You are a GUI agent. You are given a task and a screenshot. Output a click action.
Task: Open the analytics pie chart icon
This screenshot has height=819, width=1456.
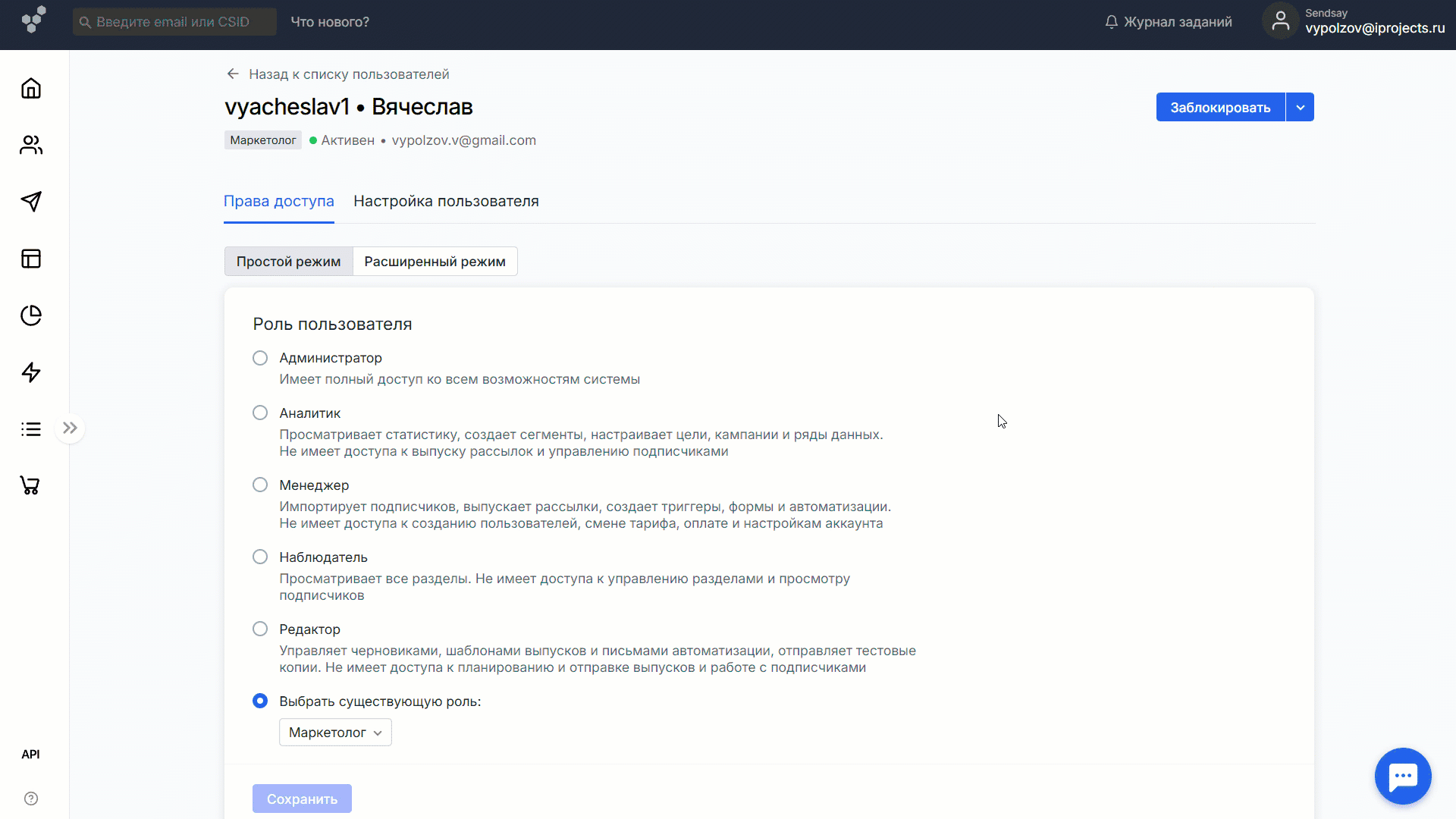pyautogui.click(x=31, y=315)
